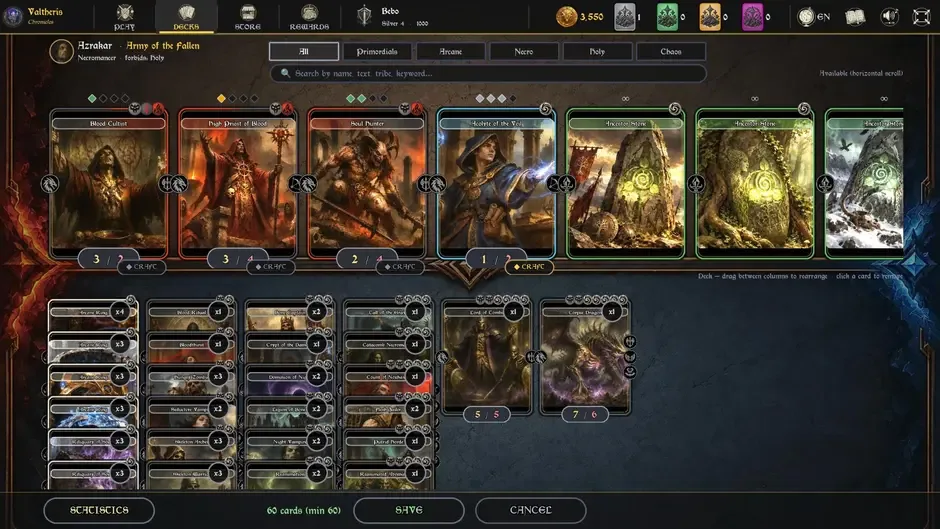Image resolution: width=940 pixels, height=529 pixels.
Task: Click the Silver rank shield icon
Action: (364, 16)
